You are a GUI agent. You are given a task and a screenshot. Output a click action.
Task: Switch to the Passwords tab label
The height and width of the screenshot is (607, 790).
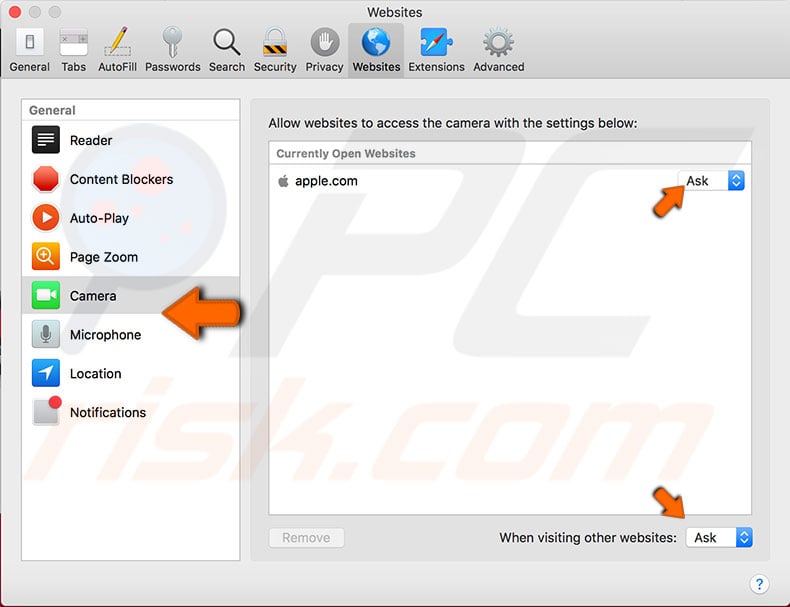[173, 67]
